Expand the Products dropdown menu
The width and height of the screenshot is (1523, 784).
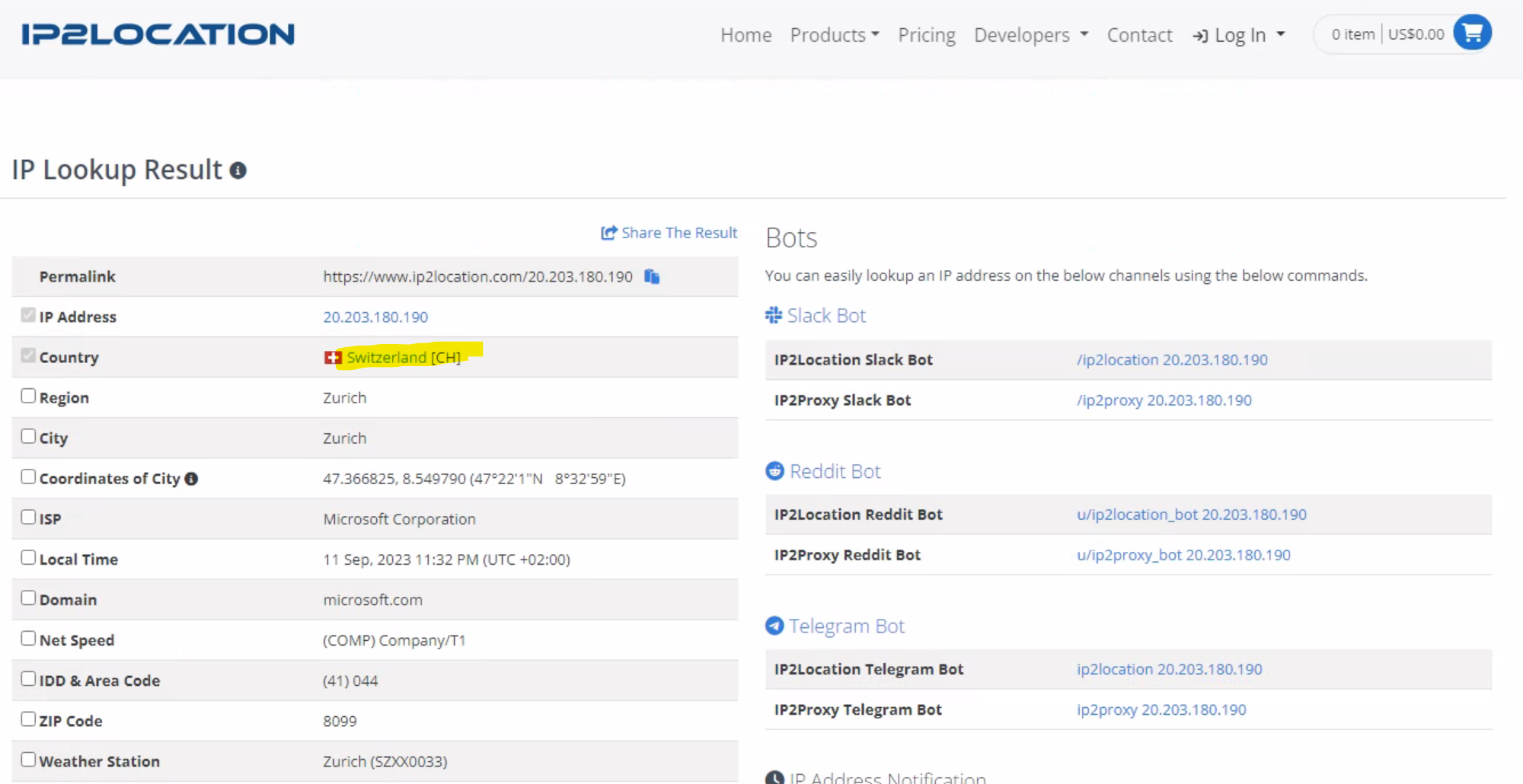point(835,35)
